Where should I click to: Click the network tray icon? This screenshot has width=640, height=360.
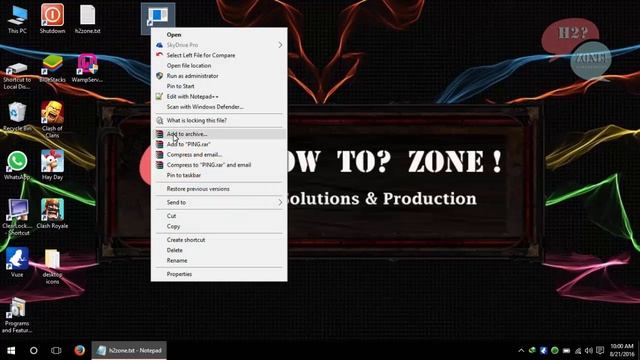pos(578,350)
